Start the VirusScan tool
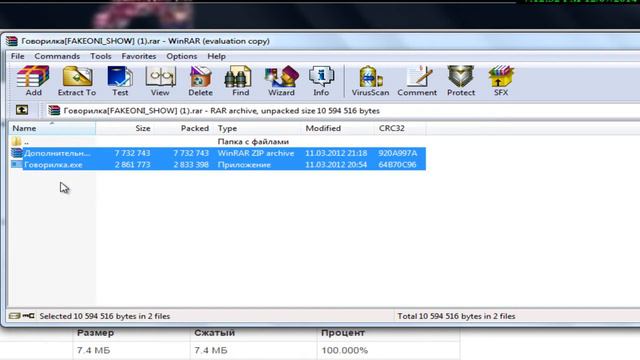Viewport: 640px width, 360px height. click(370, 81)
